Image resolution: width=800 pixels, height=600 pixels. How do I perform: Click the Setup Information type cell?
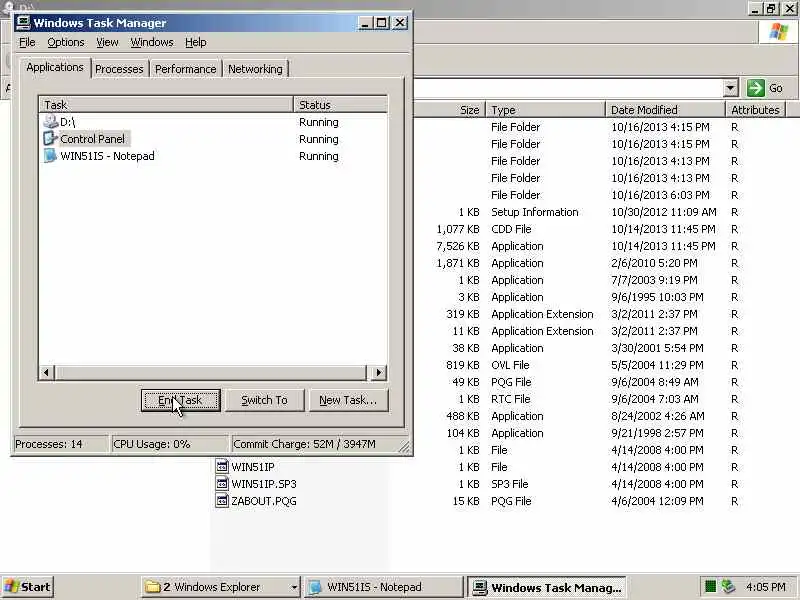[x=535, y=212]
